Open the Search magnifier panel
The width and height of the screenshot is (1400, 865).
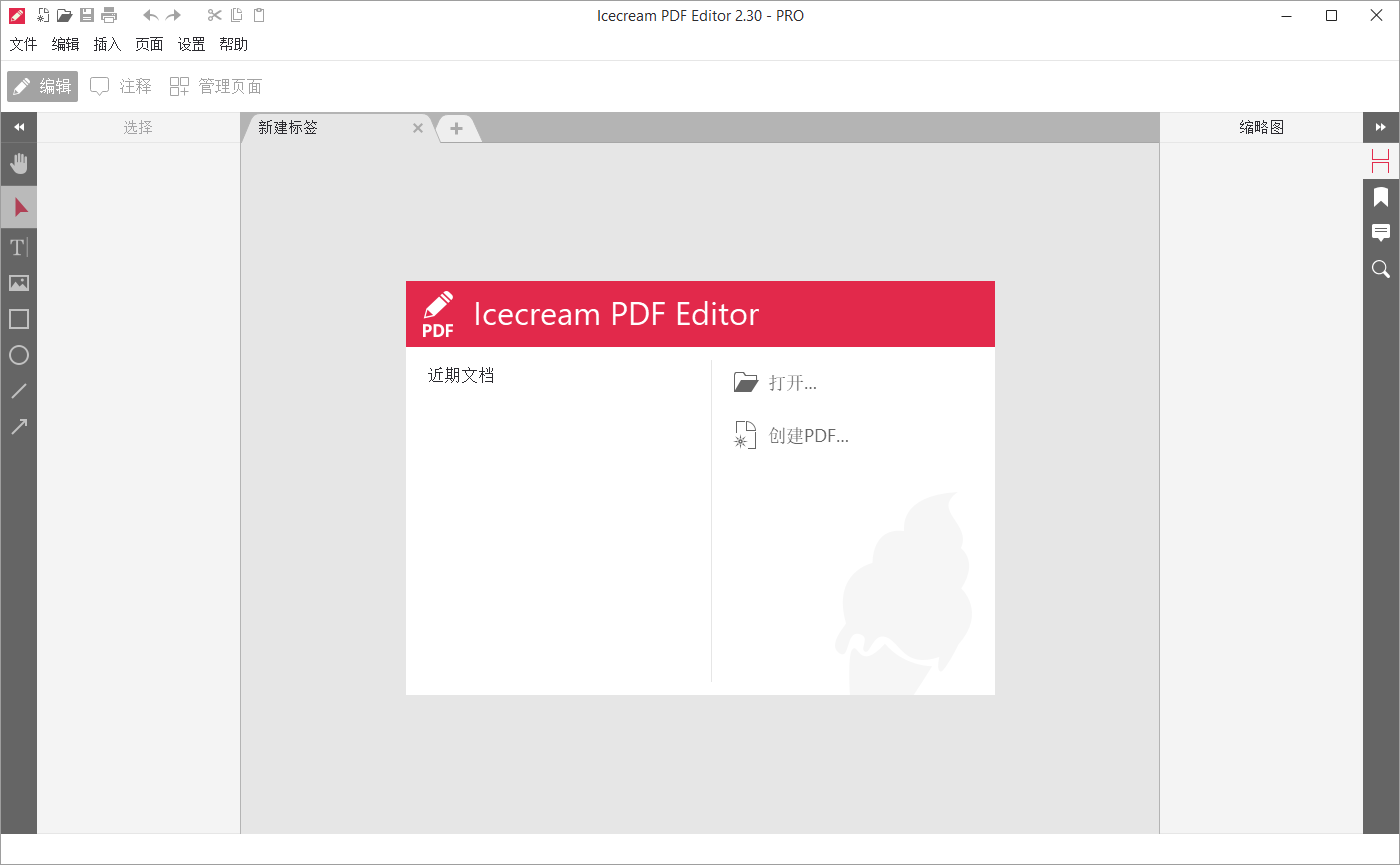[x=1381, y=269]
